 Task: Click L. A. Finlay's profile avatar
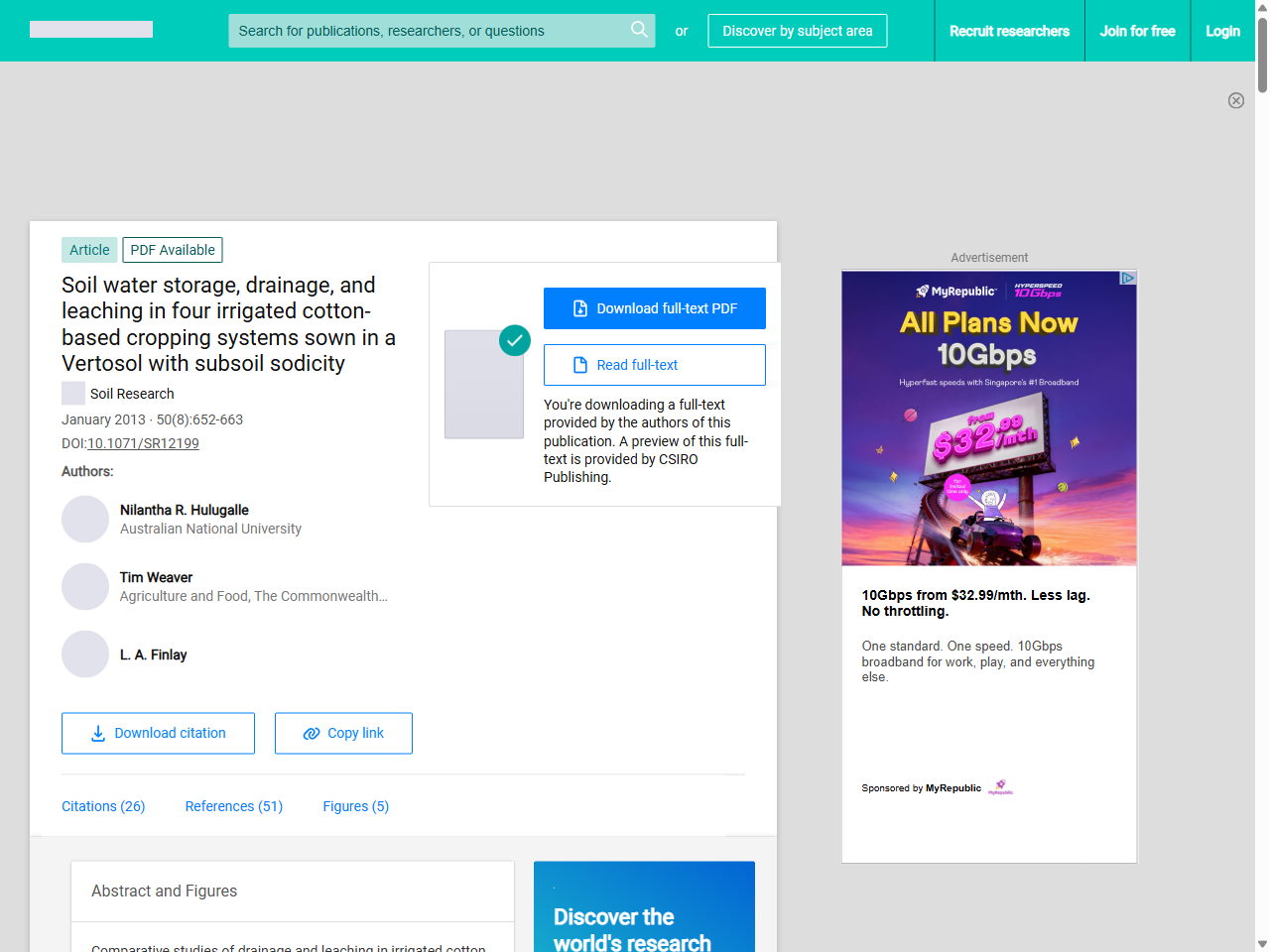point(85,654)
